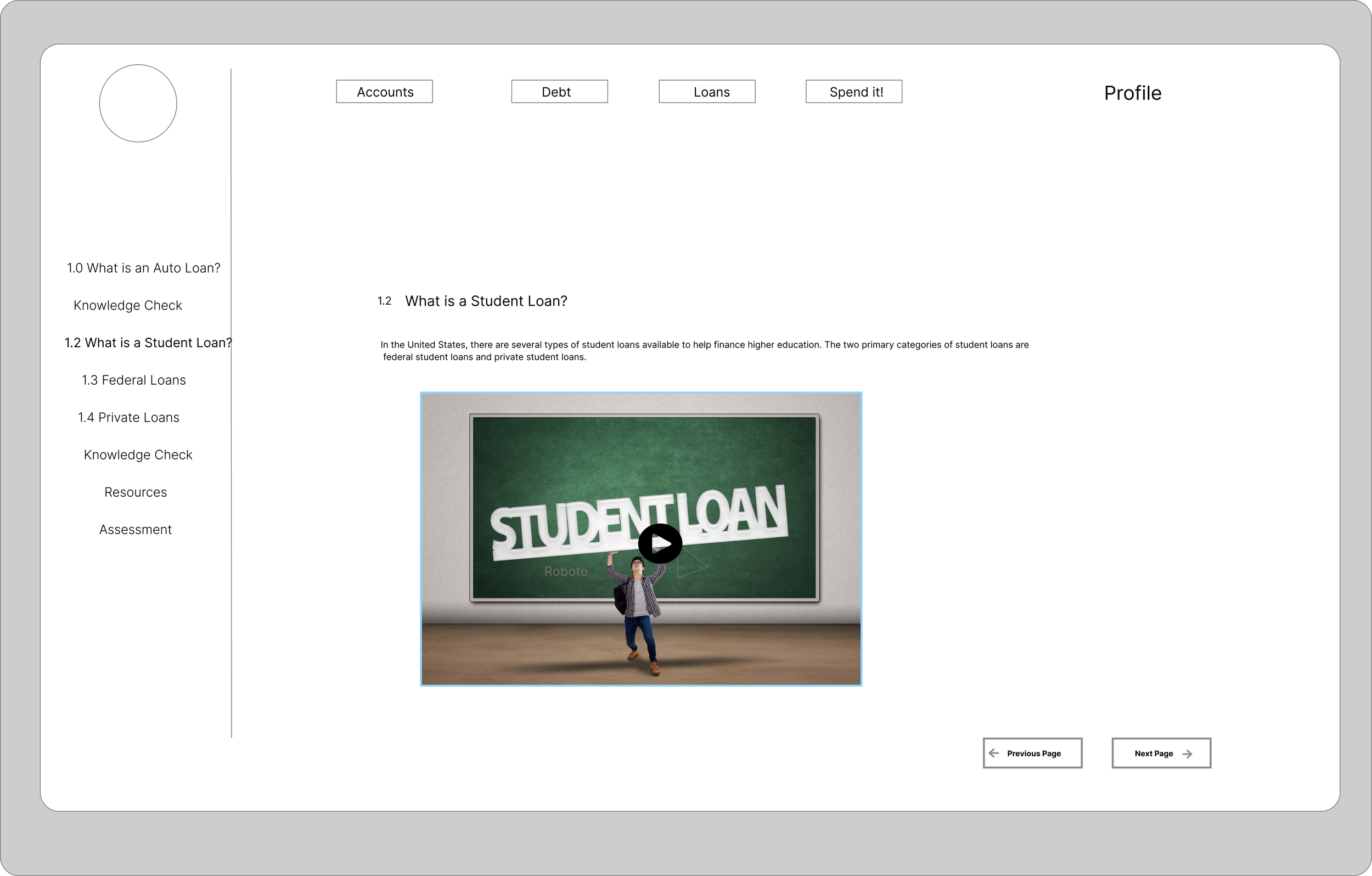Open the Accounts tab
Image resolution: width=1372 pixels, height=876 pixels.
tap(385, 92)
